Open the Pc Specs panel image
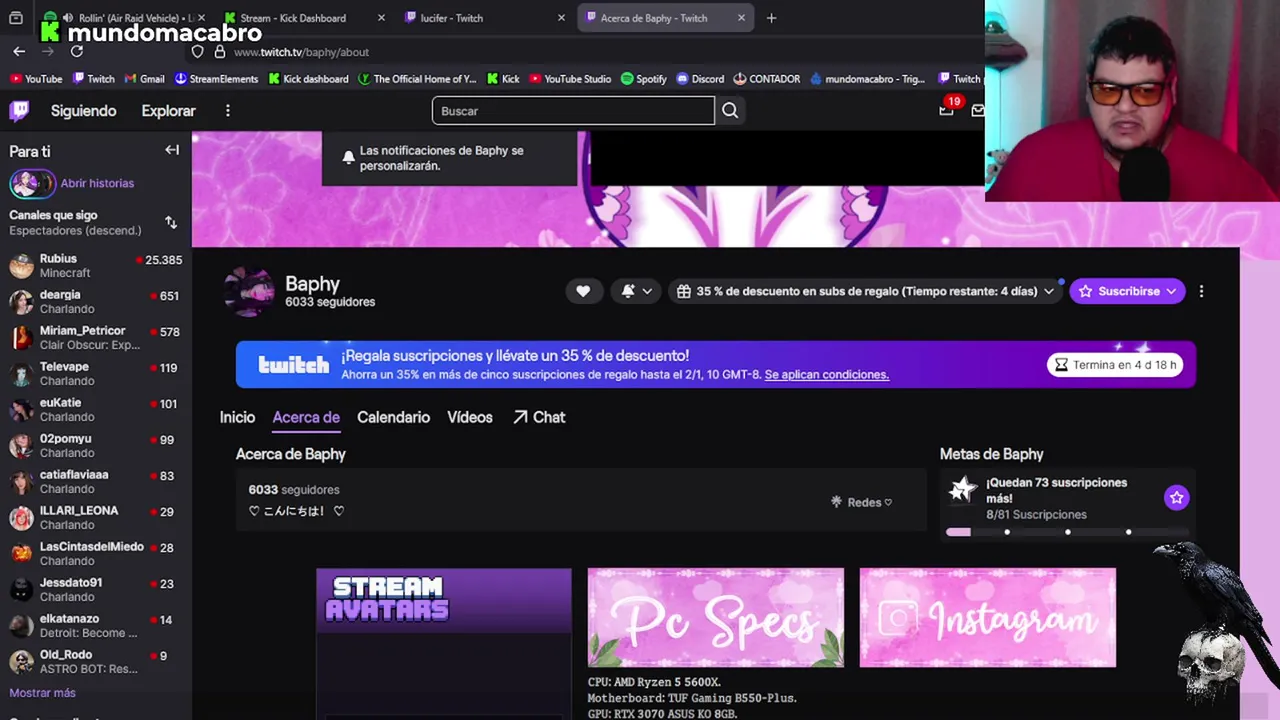Viewport: 1280px width, 720px height. pyautogui.click(x=716, y=617)
